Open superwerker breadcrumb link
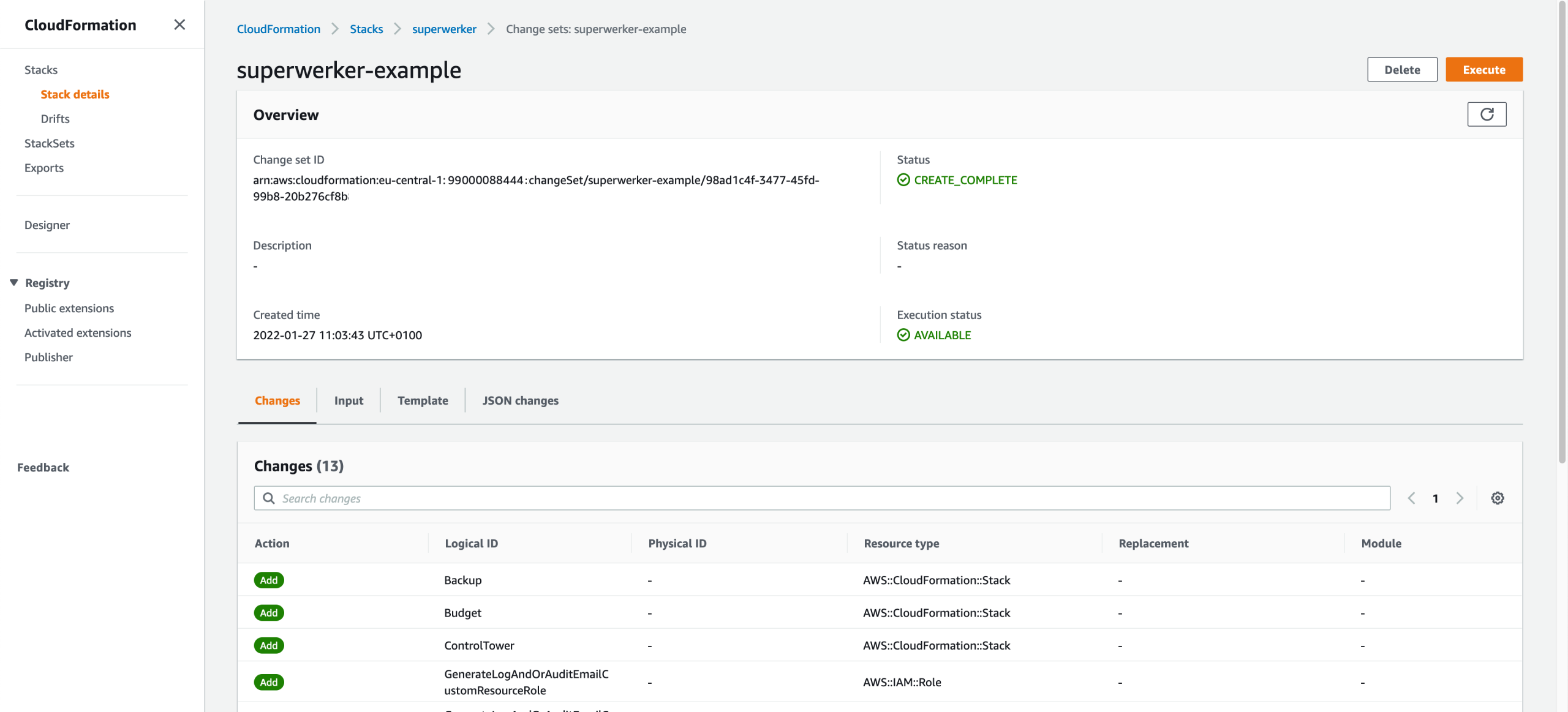This screenshot has width=1568, height=712. point(444,29)
